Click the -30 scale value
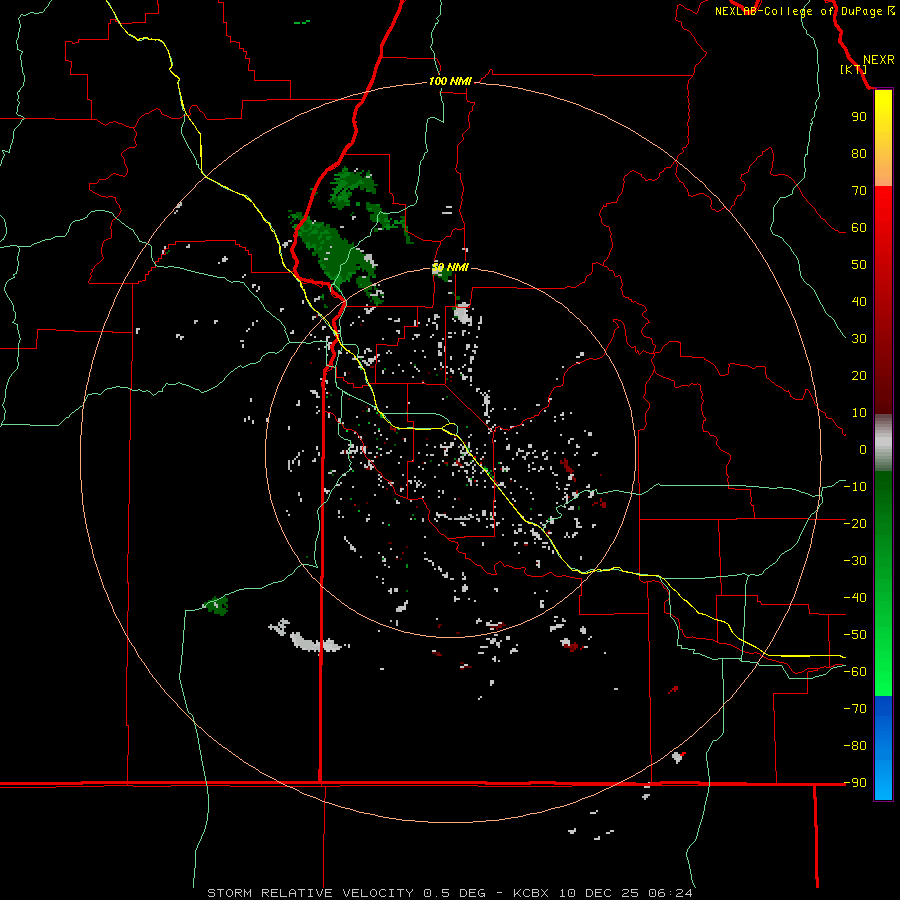The image size is (900, 900). pos(855,561)
